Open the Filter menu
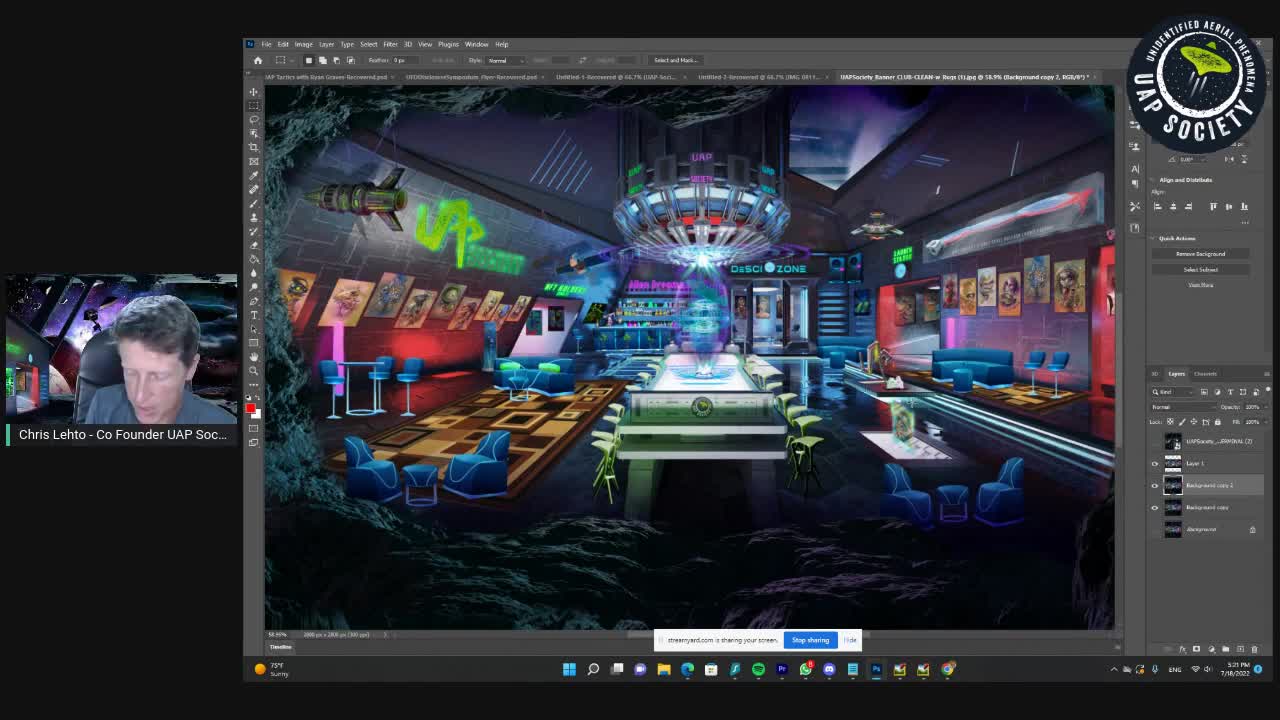 tap(390, 44)
